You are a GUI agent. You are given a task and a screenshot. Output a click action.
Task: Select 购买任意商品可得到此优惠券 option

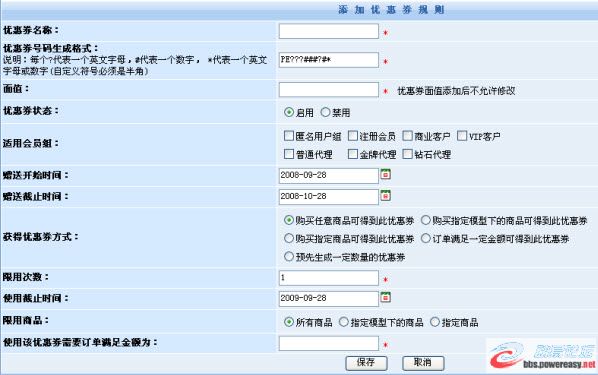pos(289,220)
